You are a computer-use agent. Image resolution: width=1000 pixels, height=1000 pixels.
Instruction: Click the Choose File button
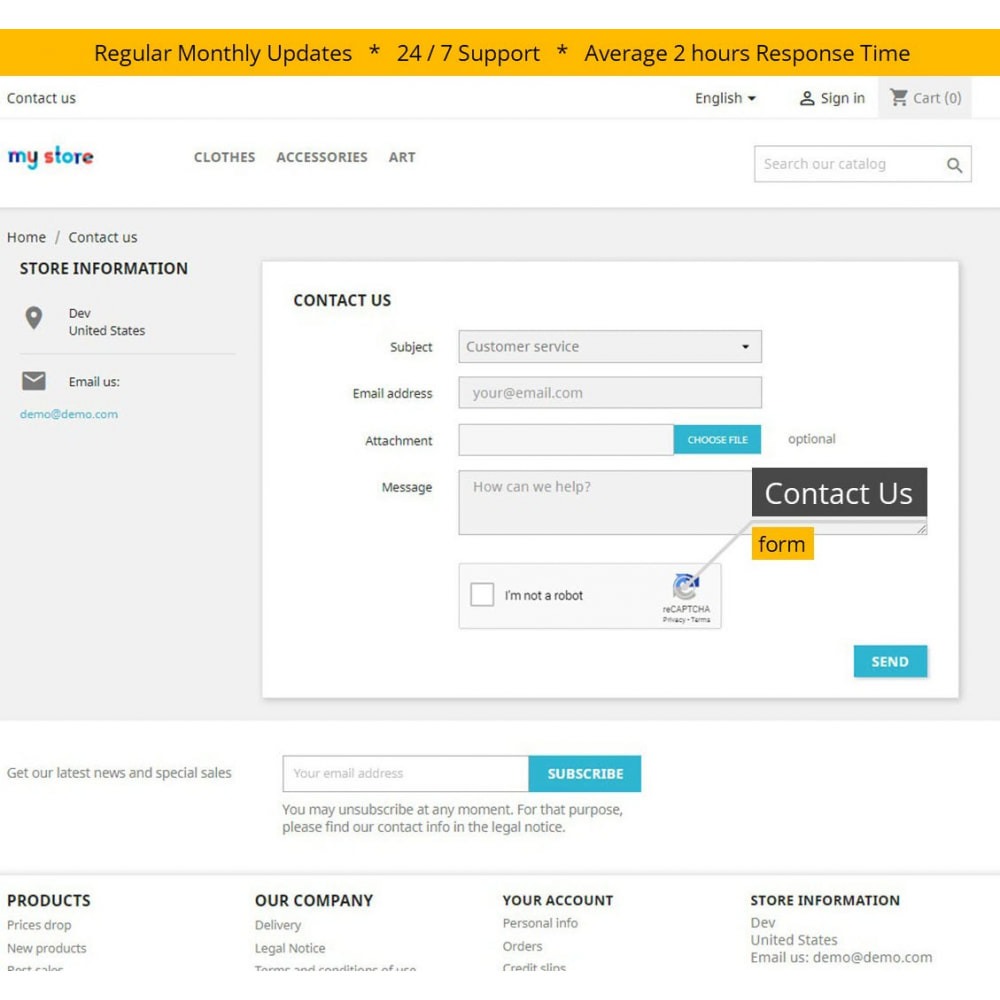pos(717,439)
